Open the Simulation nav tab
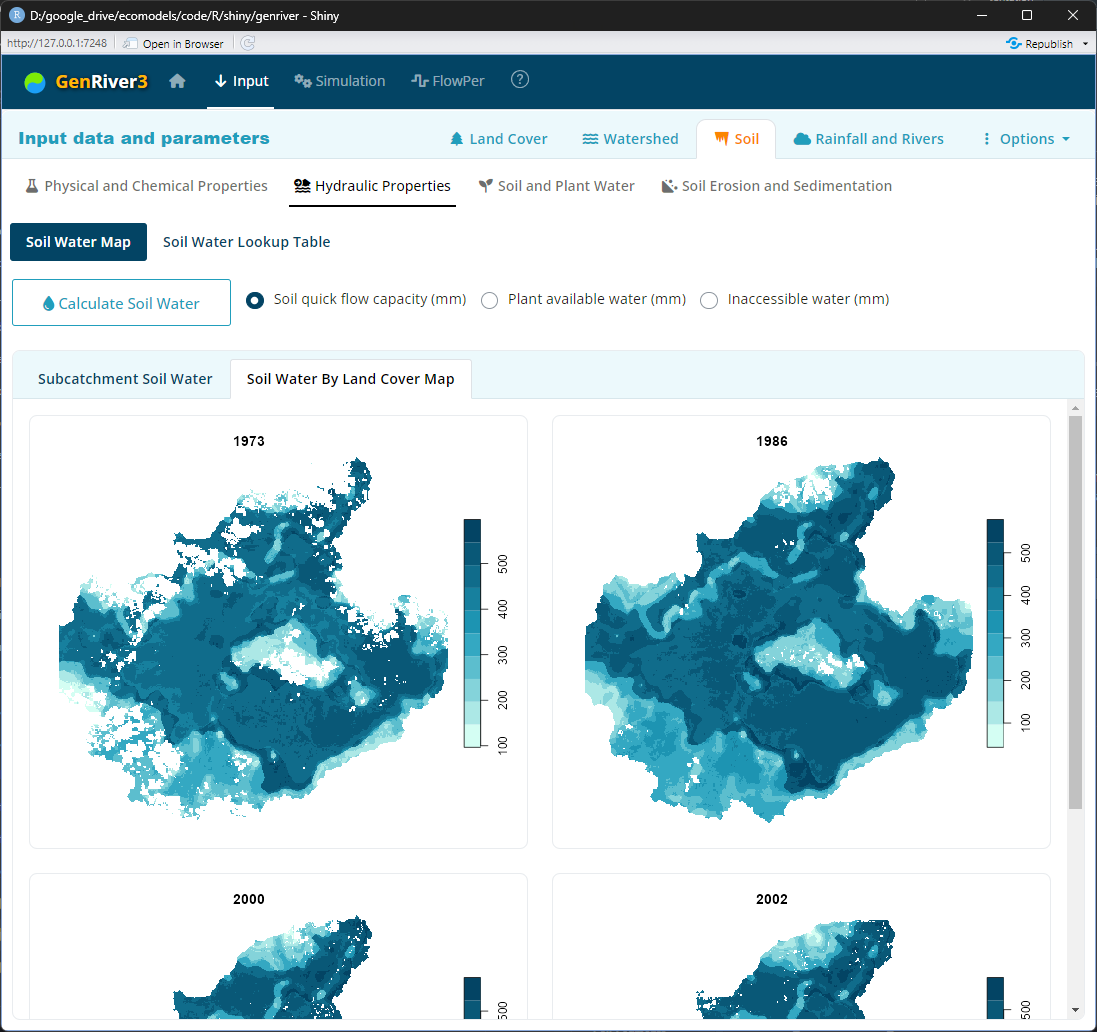The height and width of the screenshot is (1032, 1097). click(x=340, y=81)
